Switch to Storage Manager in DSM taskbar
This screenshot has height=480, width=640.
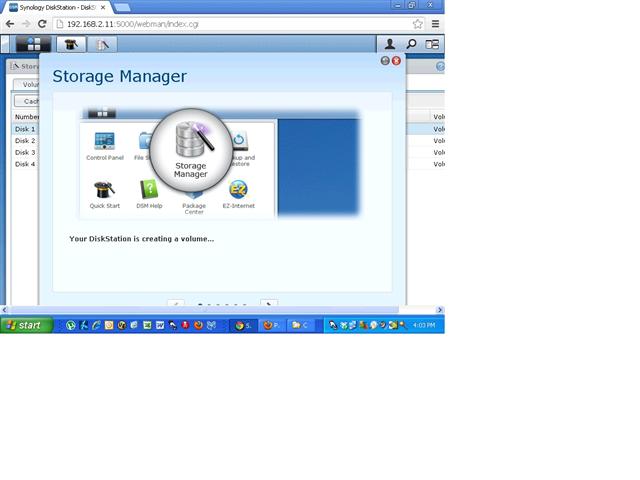(x=102, y=44)
